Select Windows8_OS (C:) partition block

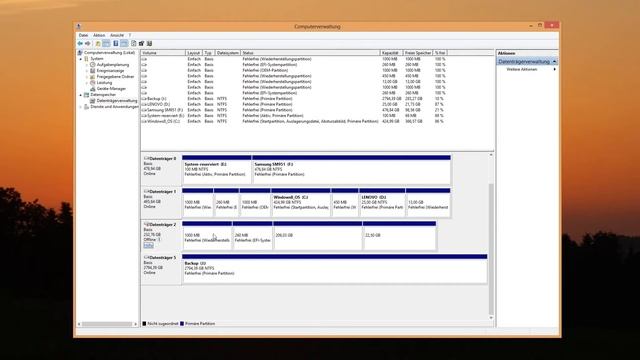(x=301, y=203)
